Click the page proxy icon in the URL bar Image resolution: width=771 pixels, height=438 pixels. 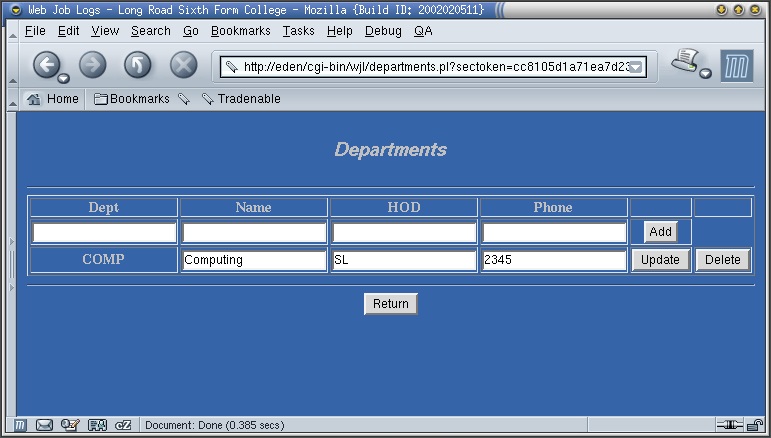click(x=232, y=67)
